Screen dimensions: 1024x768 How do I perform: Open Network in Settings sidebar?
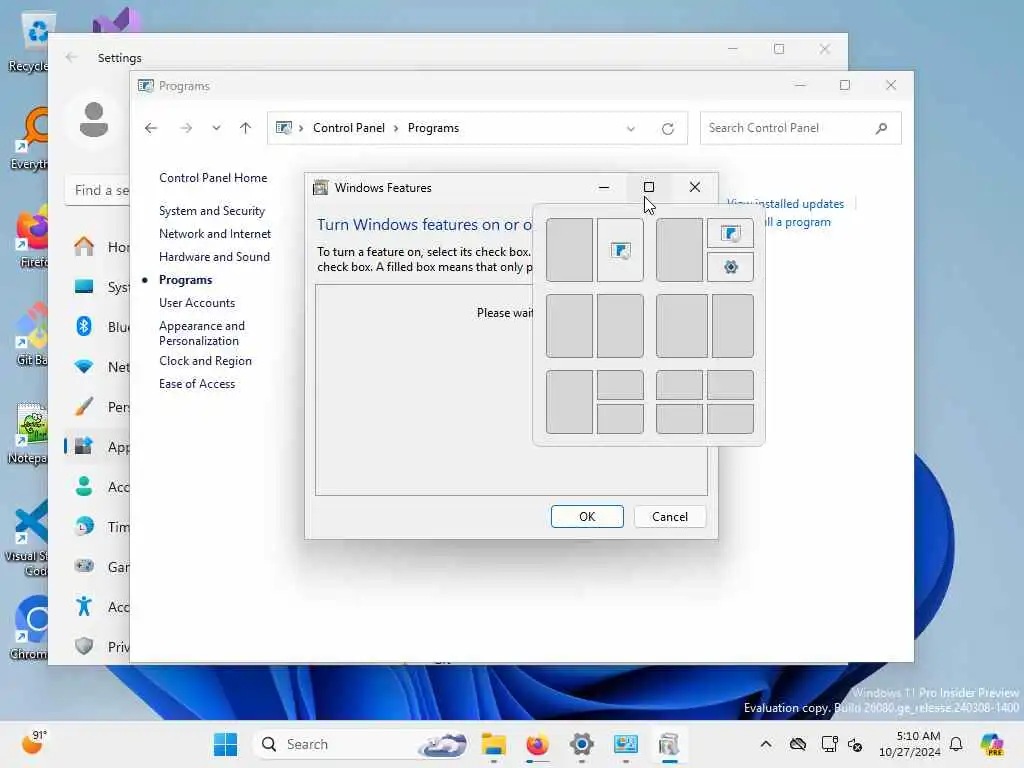(97, 367)
